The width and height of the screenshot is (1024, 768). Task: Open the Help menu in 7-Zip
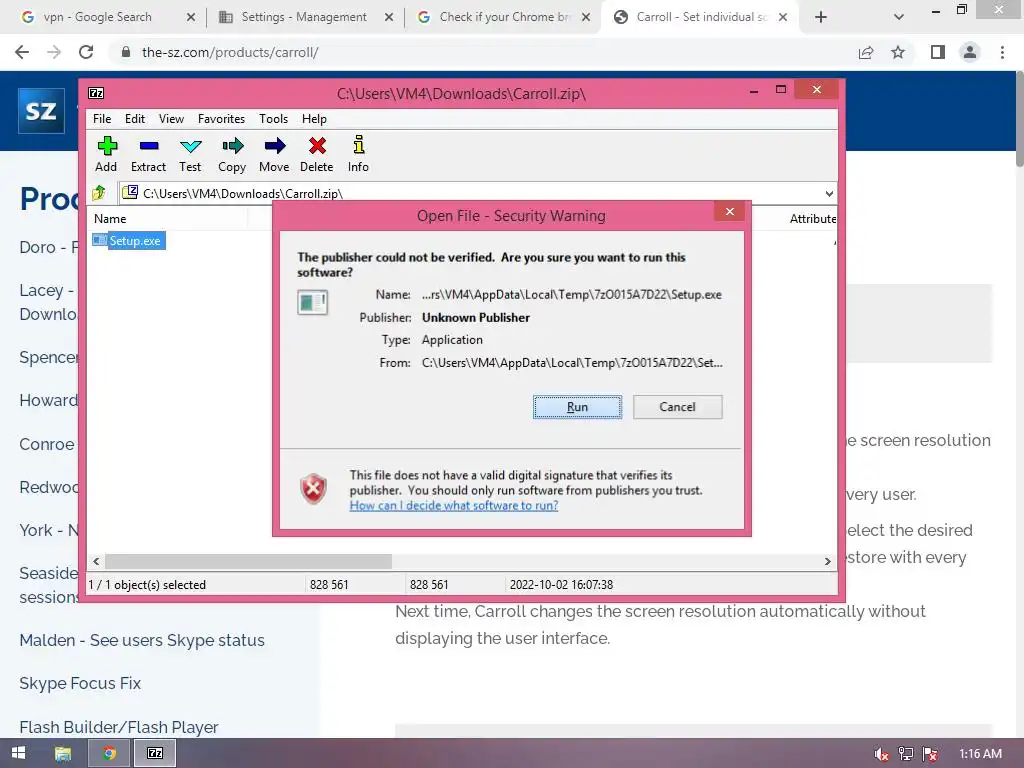pyautogui.click(x=314, y=119)
